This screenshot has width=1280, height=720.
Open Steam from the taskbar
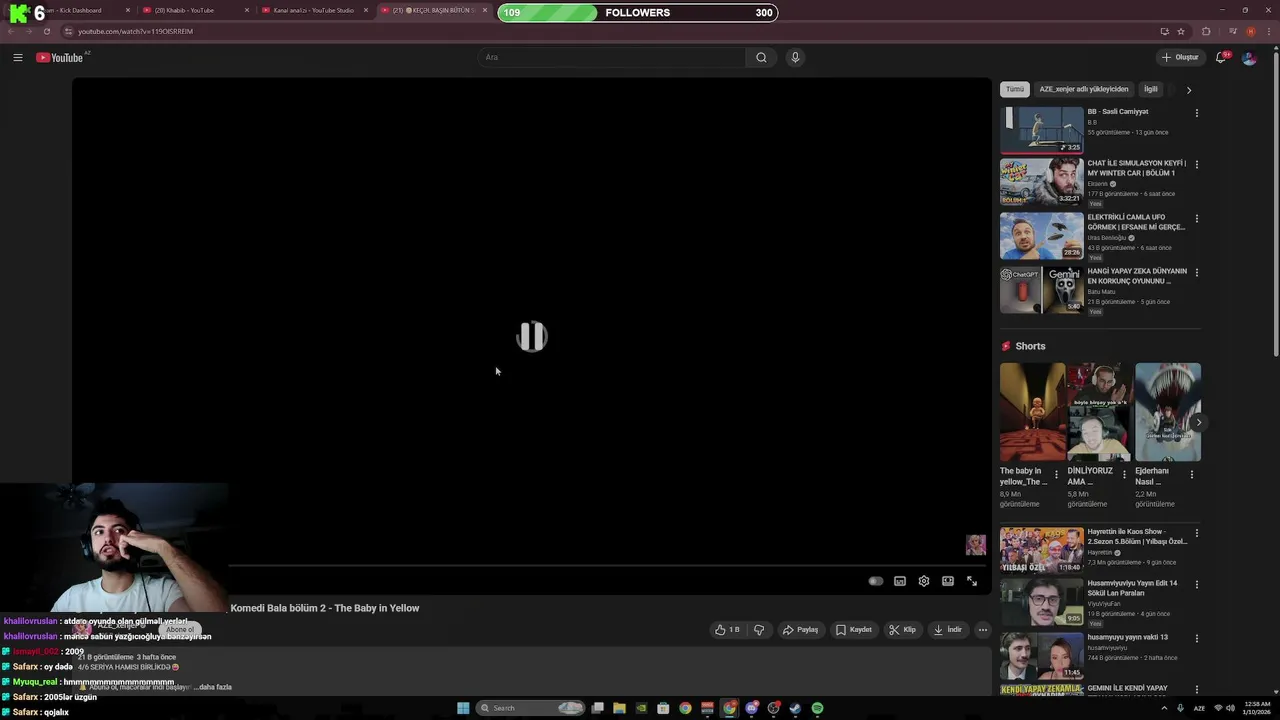pos(795,708)
